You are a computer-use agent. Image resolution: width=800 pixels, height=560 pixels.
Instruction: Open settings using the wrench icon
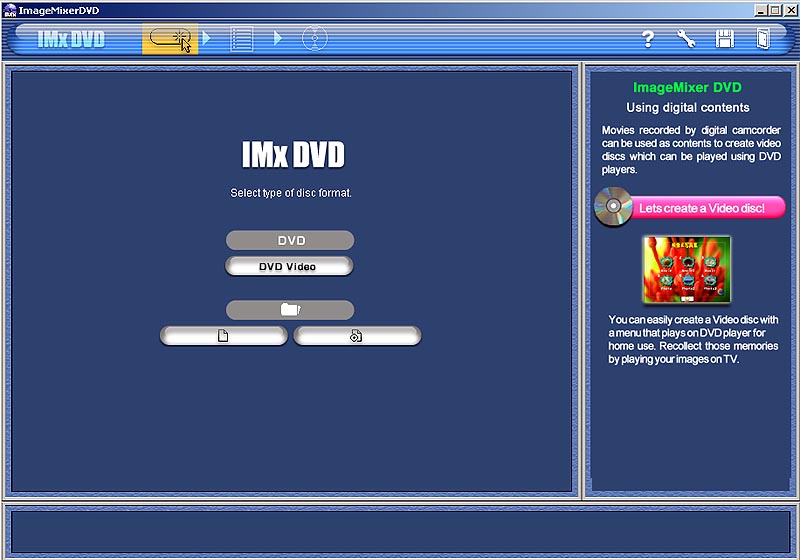coord(686,39)
